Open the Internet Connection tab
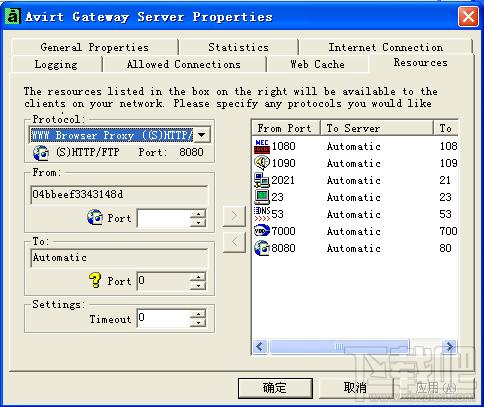Screen dimensions: 484x407 point(386,47)
